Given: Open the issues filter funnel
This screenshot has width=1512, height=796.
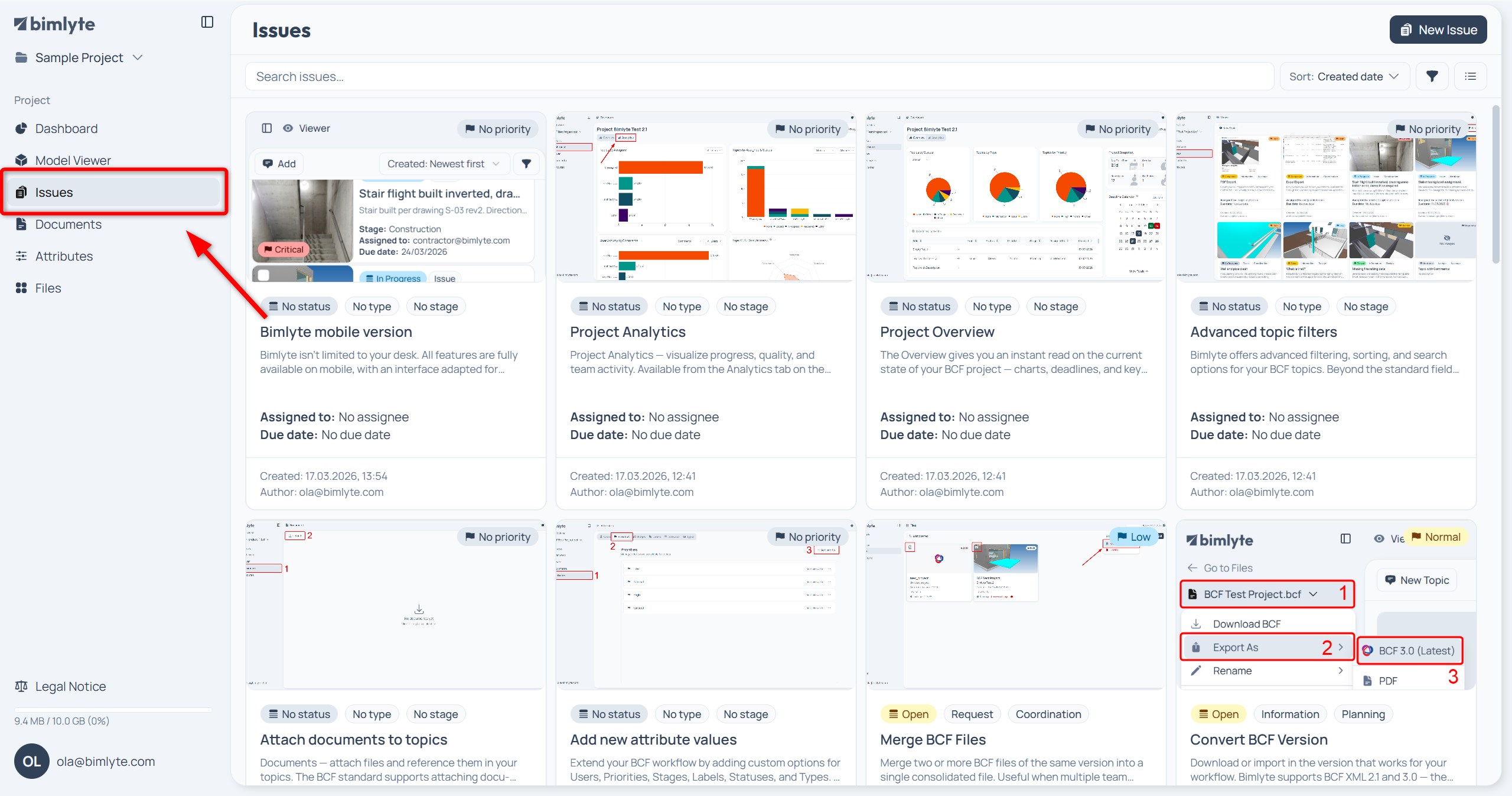Looking at the screenshot, I should click(1432, 77).
